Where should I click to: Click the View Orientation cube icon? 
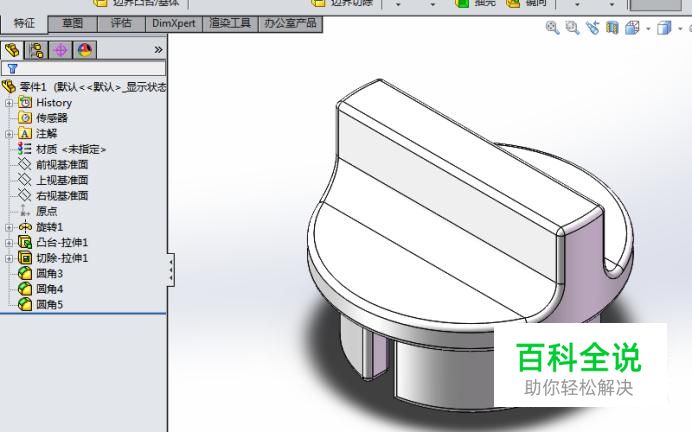coord(632,28)
